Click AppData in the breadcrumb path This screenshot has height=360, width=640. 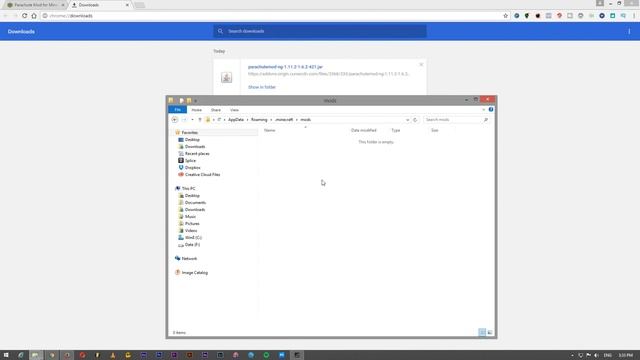236,120
